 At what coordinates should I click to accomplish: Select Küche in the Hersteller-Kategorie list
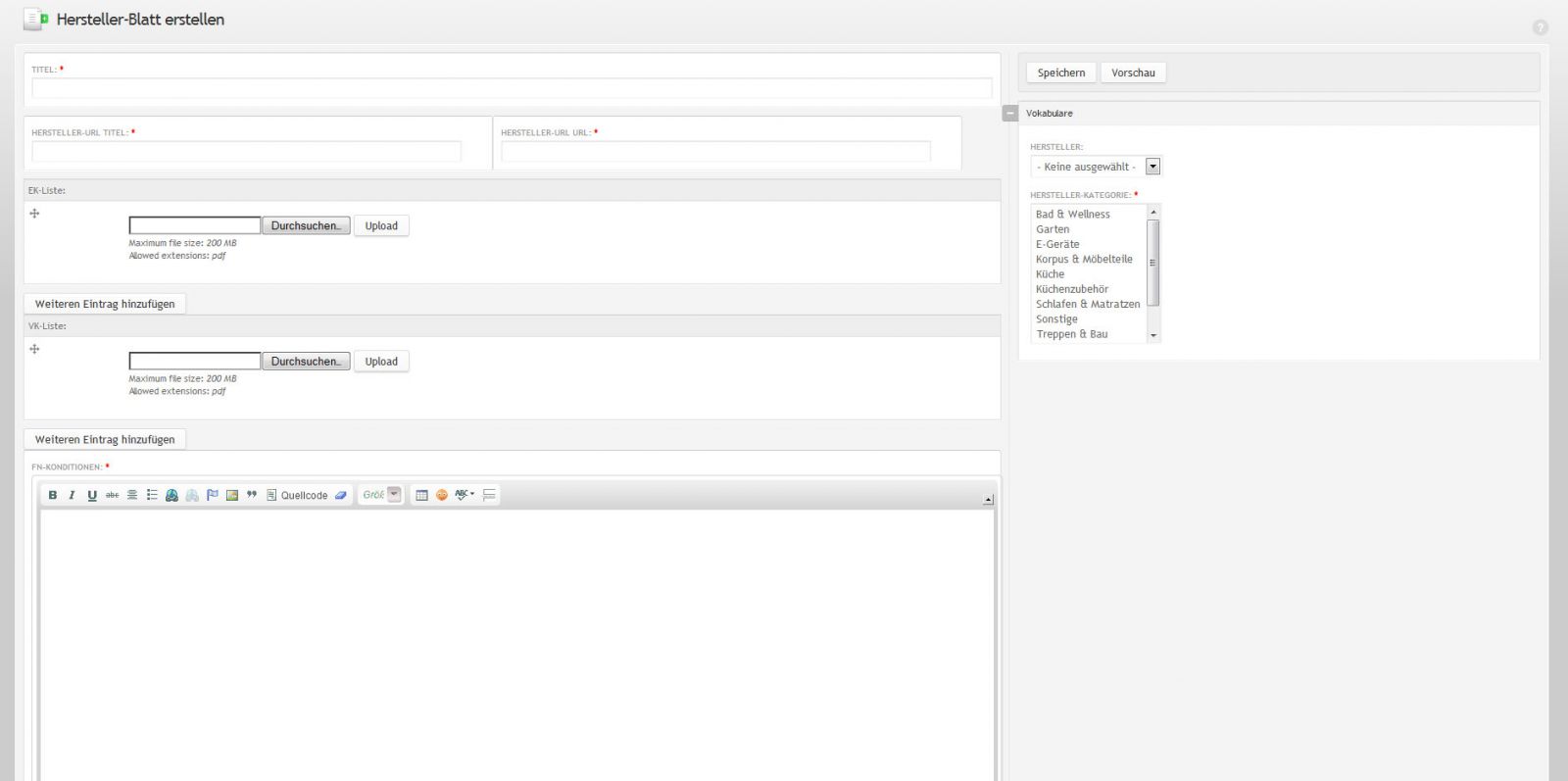(x=1050, y=274)
